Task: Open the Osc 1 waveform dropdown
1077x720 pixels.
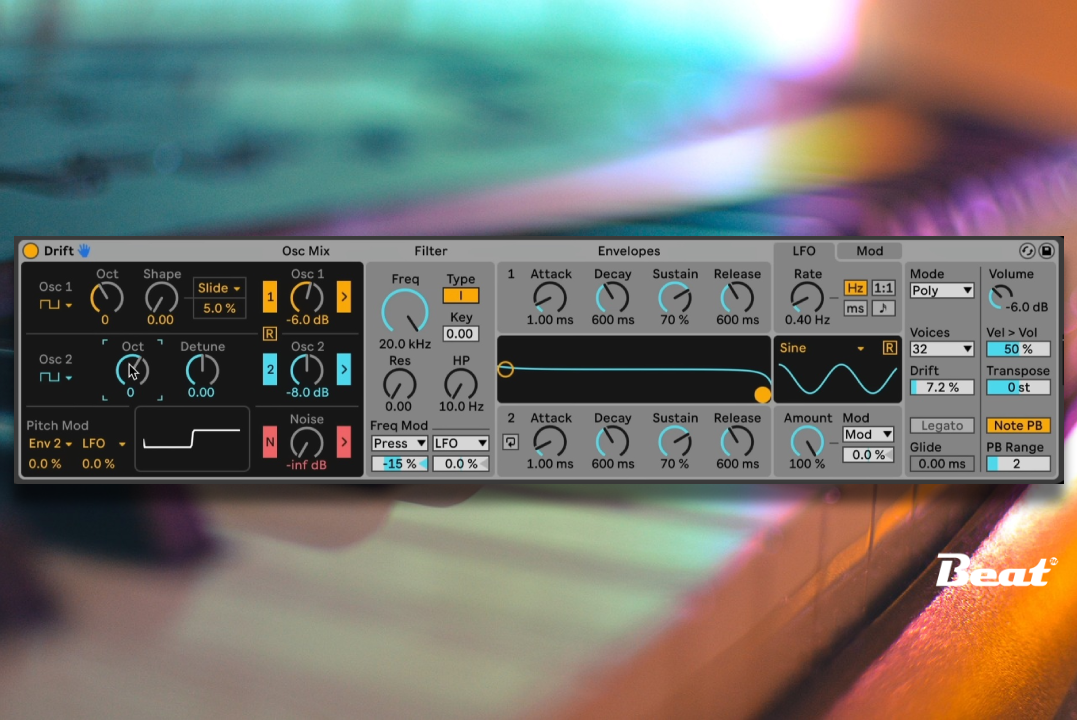Action: (x=56, y=304)
